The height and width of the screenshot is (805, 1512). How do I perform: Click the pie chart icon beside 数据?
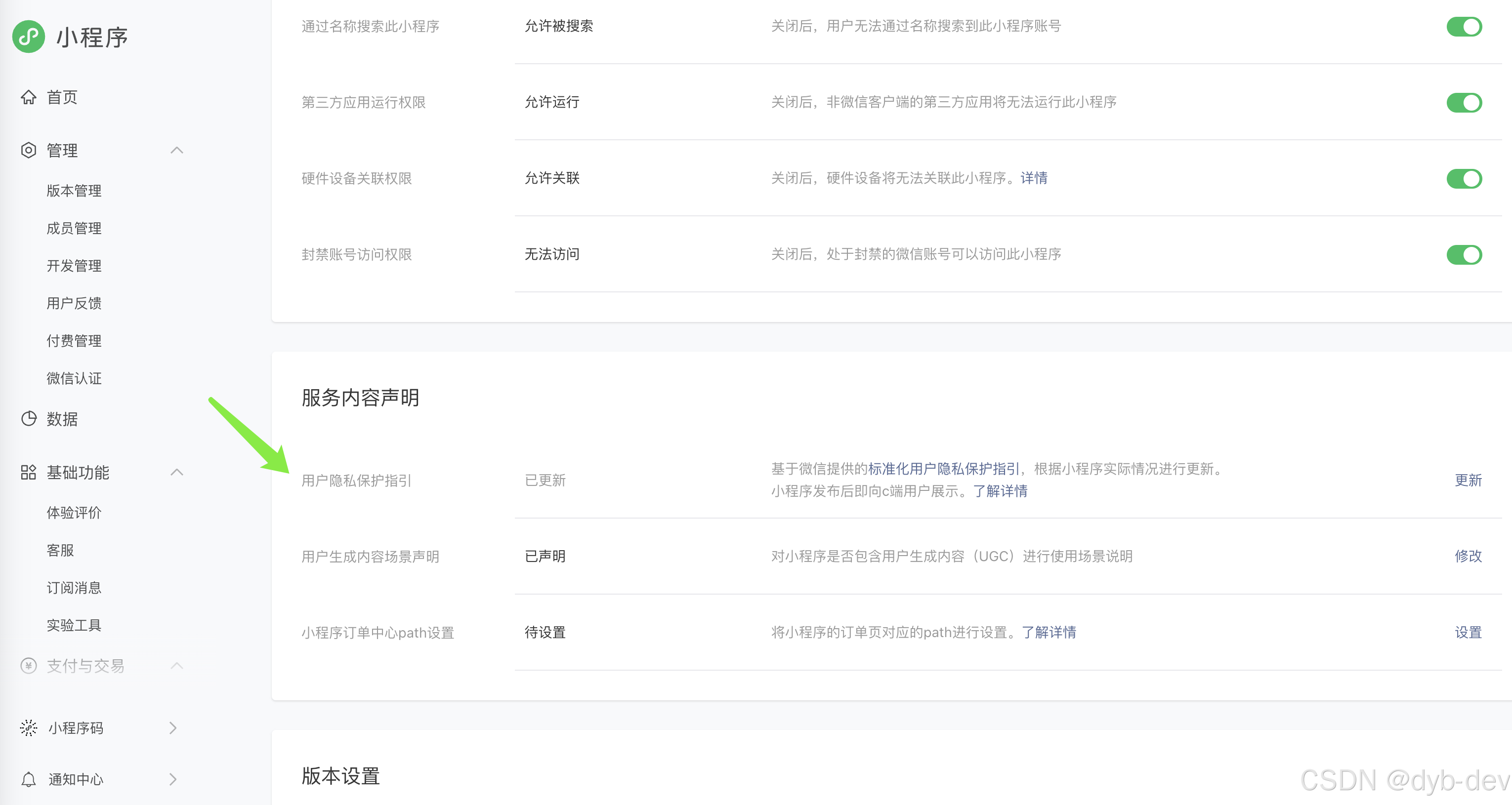28,419
